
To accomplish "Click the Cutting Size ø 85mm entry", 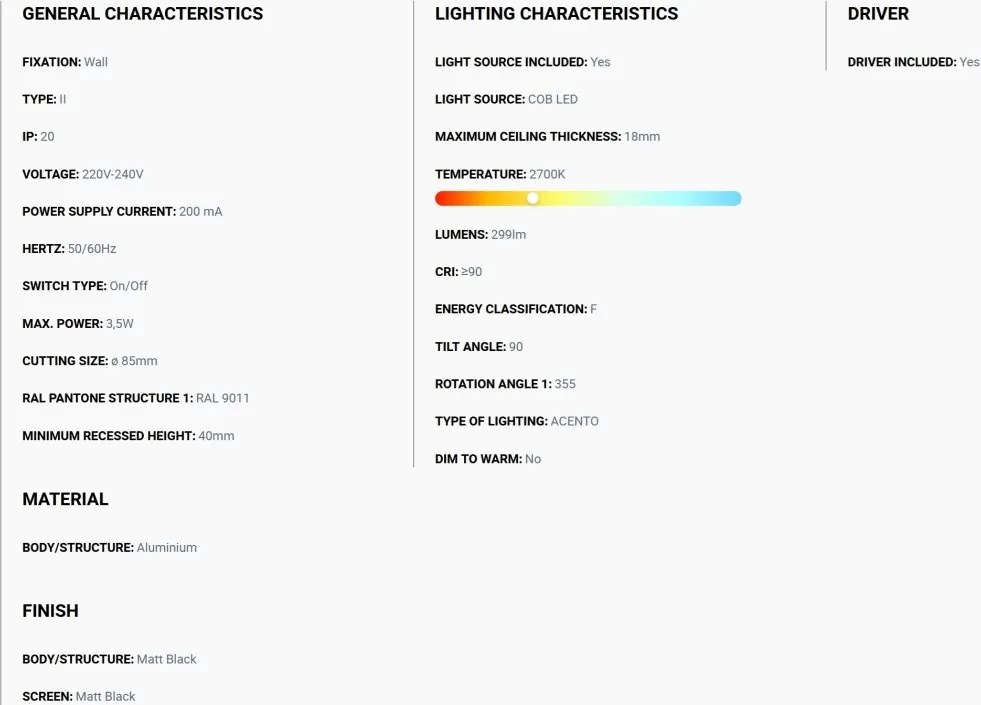I will tap(90, 361).
